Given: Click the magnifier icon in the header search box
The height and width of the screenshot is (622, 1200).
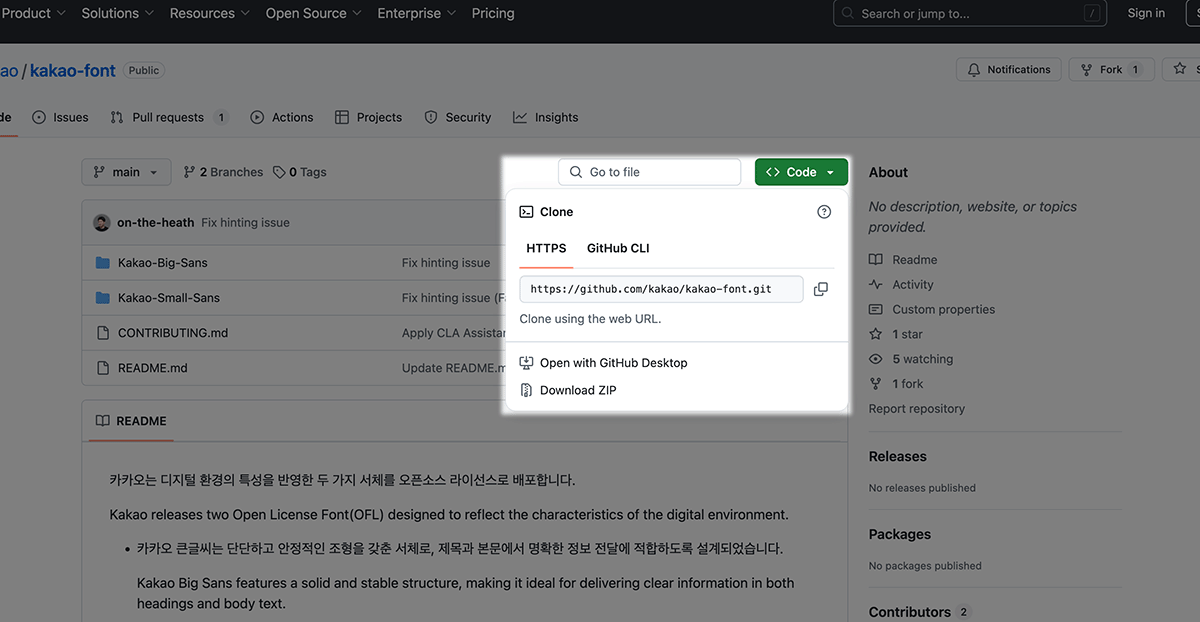Looking at the screenshot, I should tap(850, 14).
